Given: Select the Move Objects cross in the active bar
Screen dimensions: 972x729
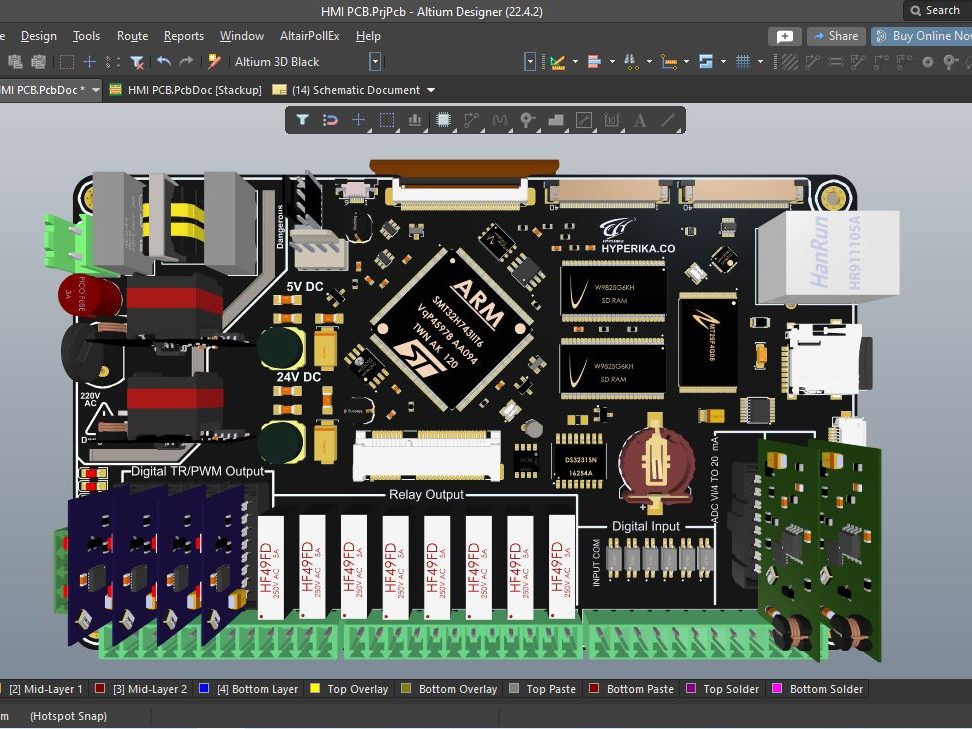Looking at the screenshot, I should tap(358, 120).
